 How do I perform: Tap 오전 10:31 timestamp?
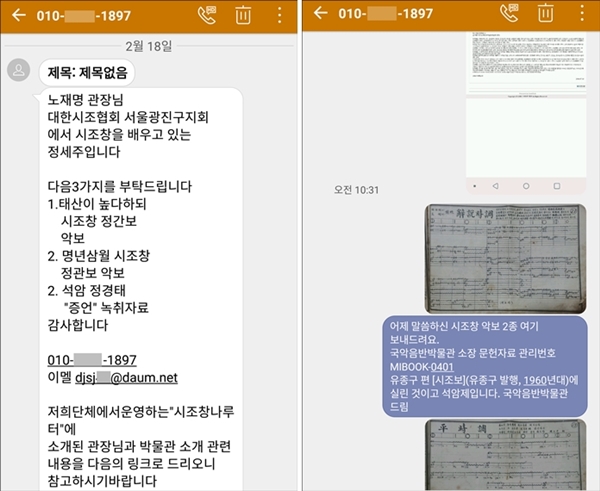[356, 190]
